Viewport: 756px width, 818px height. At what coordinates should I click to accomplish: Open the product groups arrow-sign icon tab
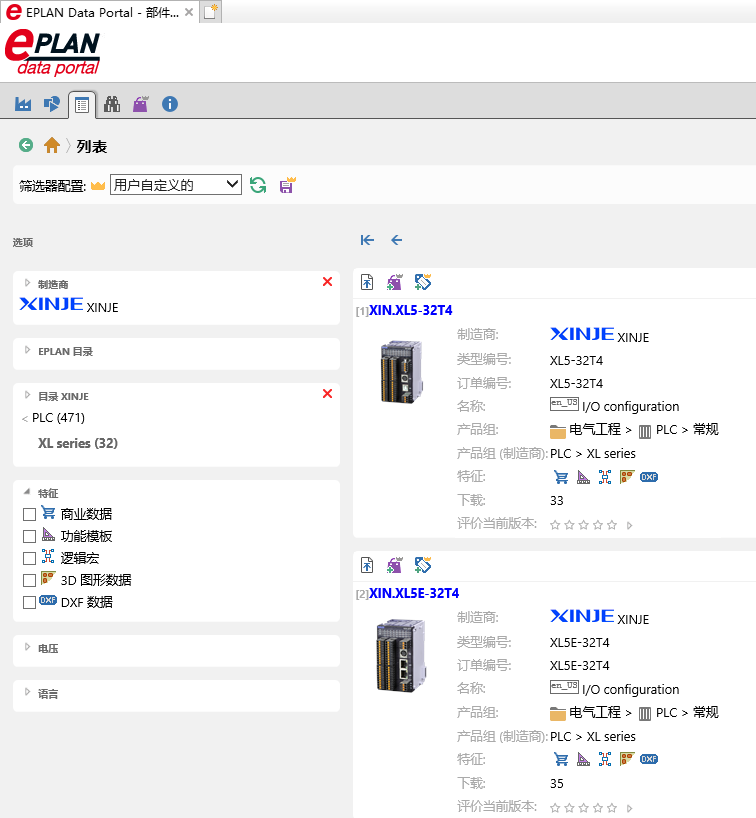[x=52, y=104]
